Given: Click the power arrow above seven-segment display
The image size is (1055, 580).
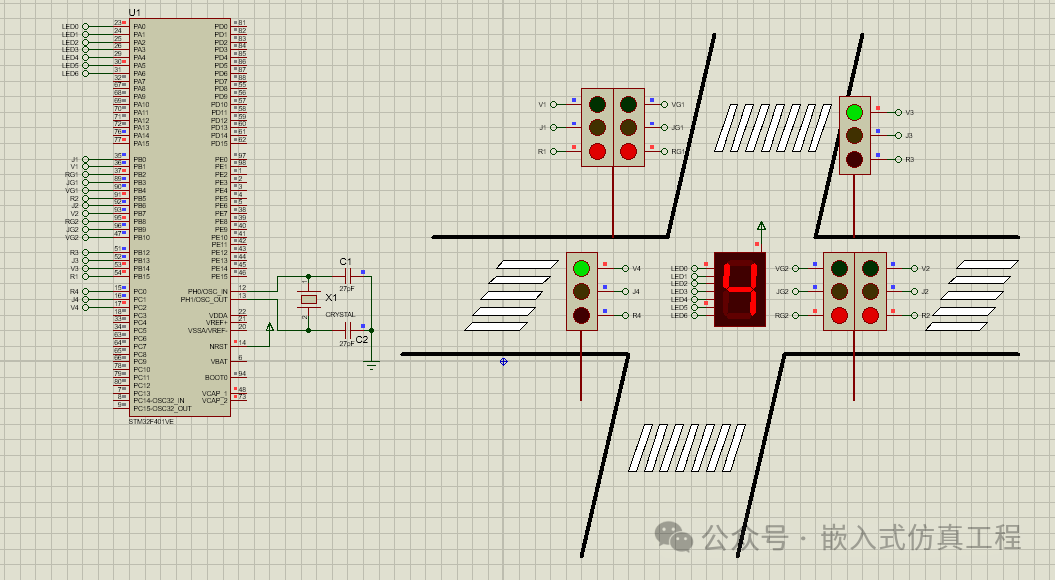Looking at the screenshot, I should pos(761,227).
